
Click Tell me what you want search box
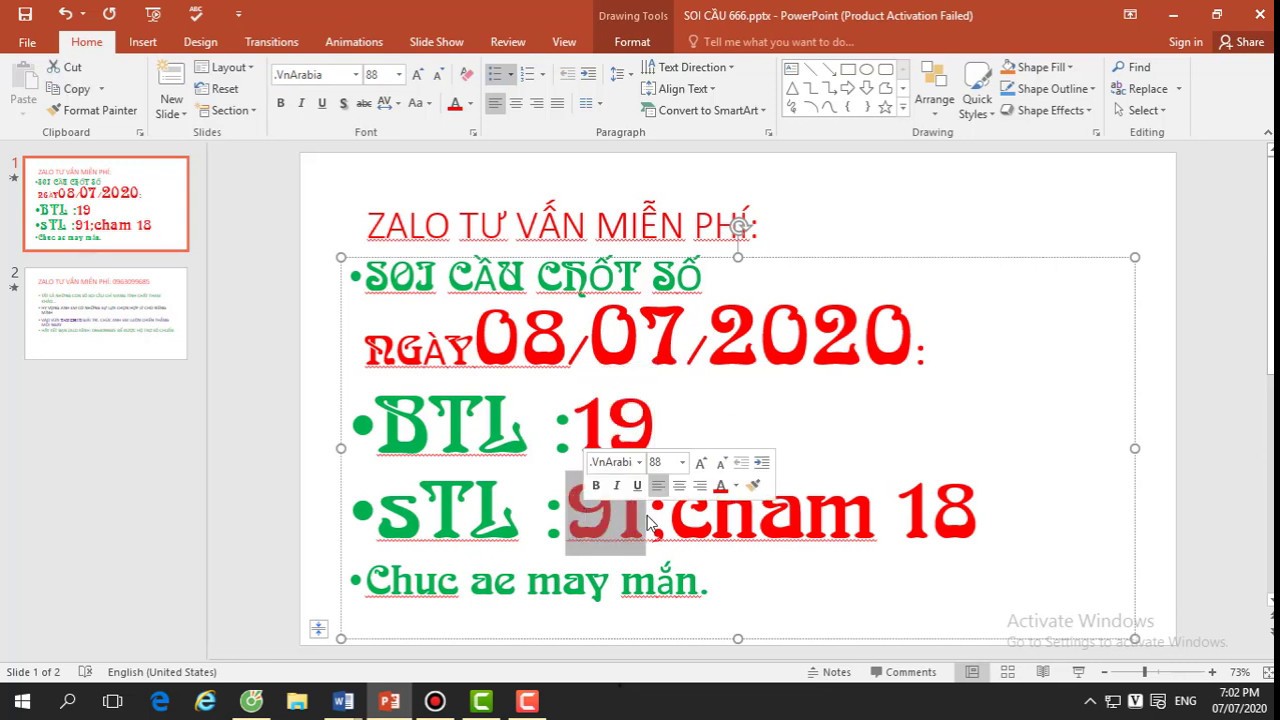(778, 42)
